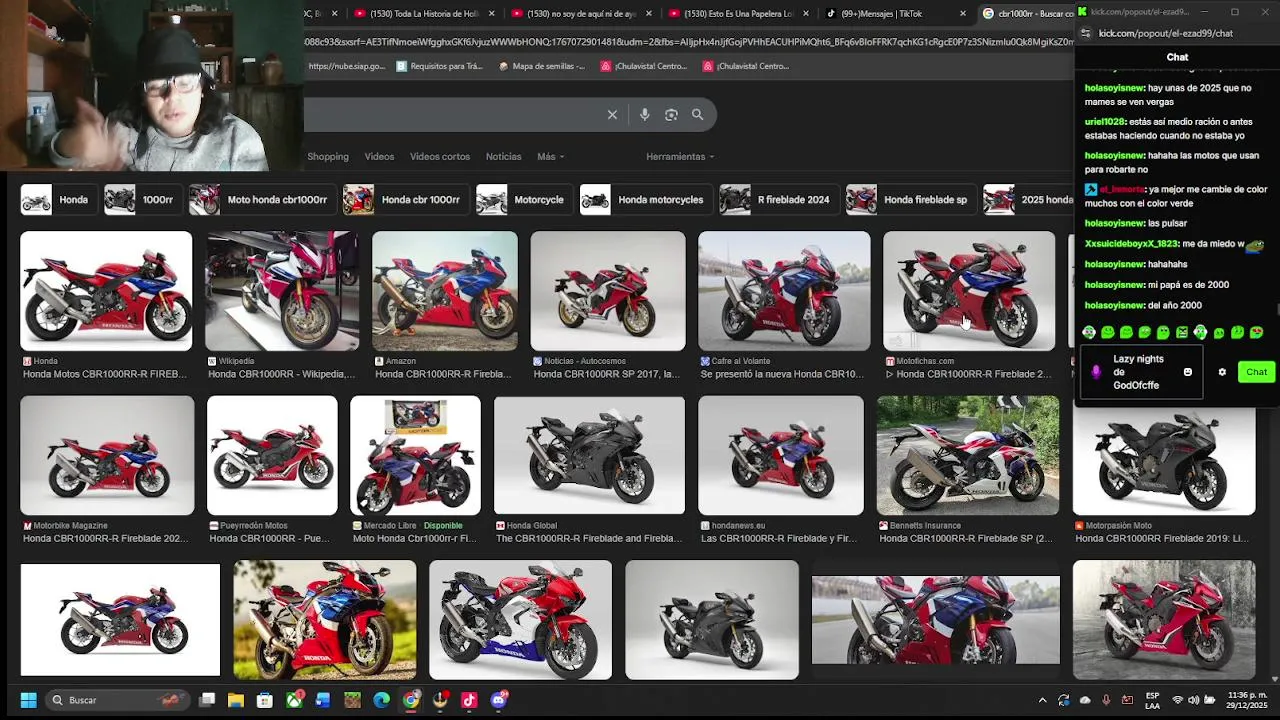
Task: Open 'Requisitos para Trá...' bookmark
Action: 438,66
